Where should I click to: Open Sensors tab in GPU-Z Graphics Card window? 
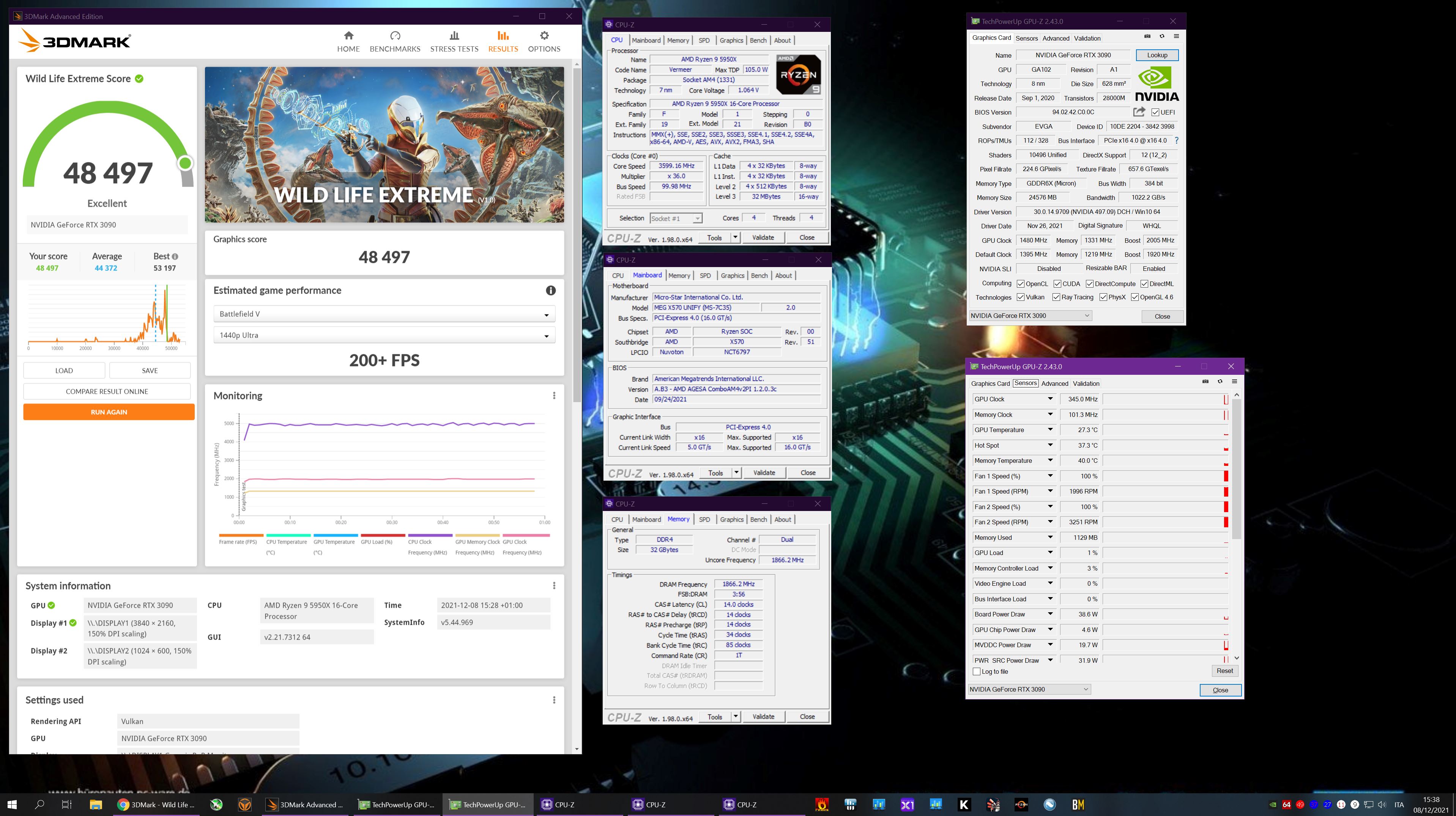coord(1026,38)
